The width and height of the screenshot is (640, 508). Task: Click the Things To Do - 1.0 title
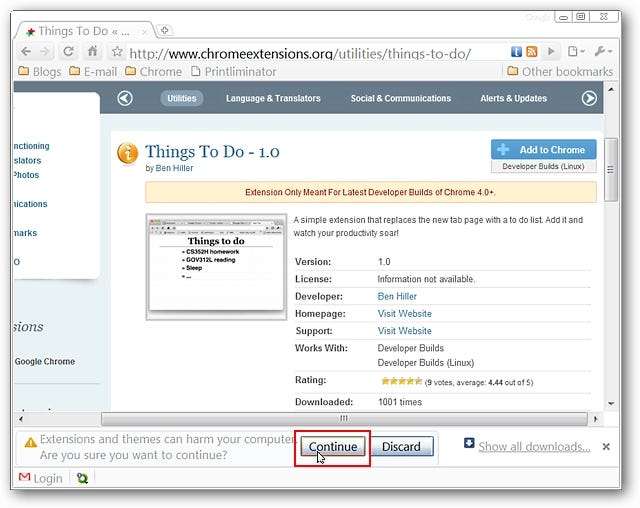[x=212, y=152]
